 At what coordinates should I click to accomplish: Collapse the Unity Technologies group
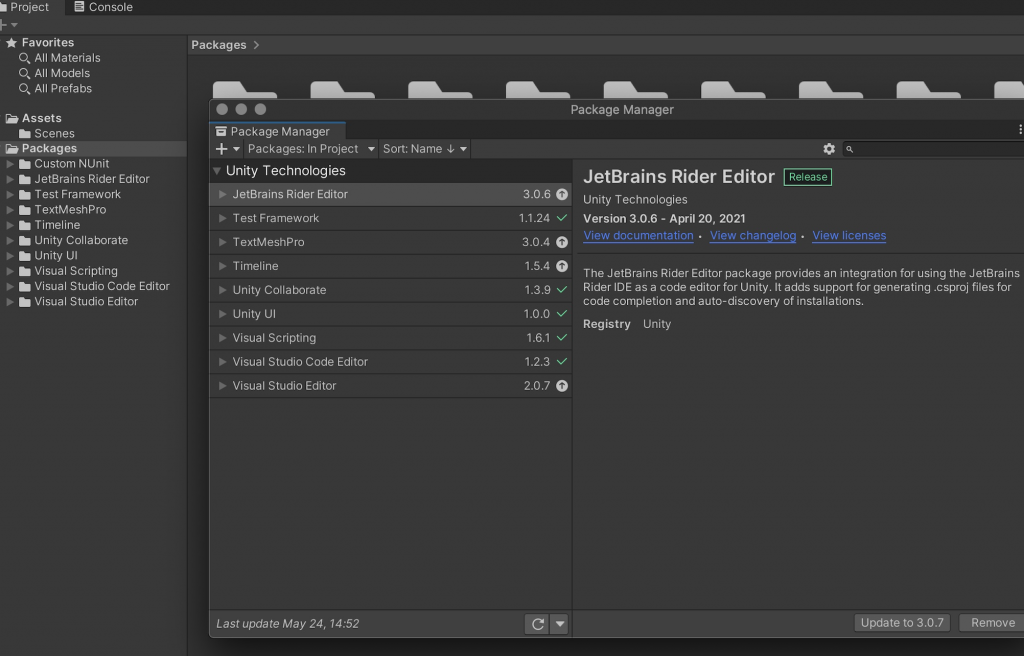pyautogui.click(x=217, y=171)
